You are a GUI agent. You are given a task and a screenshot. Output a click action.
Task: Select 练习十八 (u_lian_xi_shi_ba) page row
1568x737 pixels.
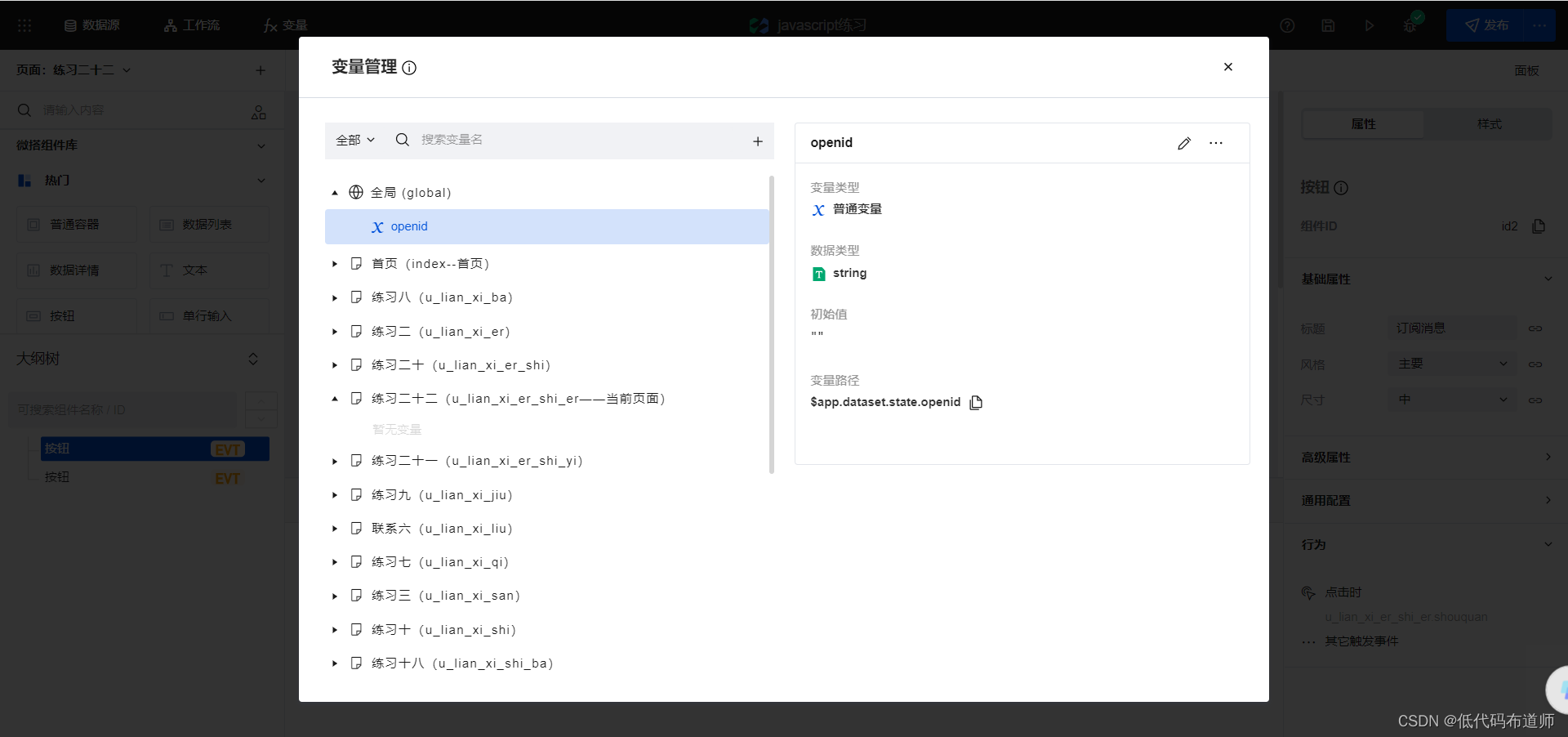tap(547, 663)
